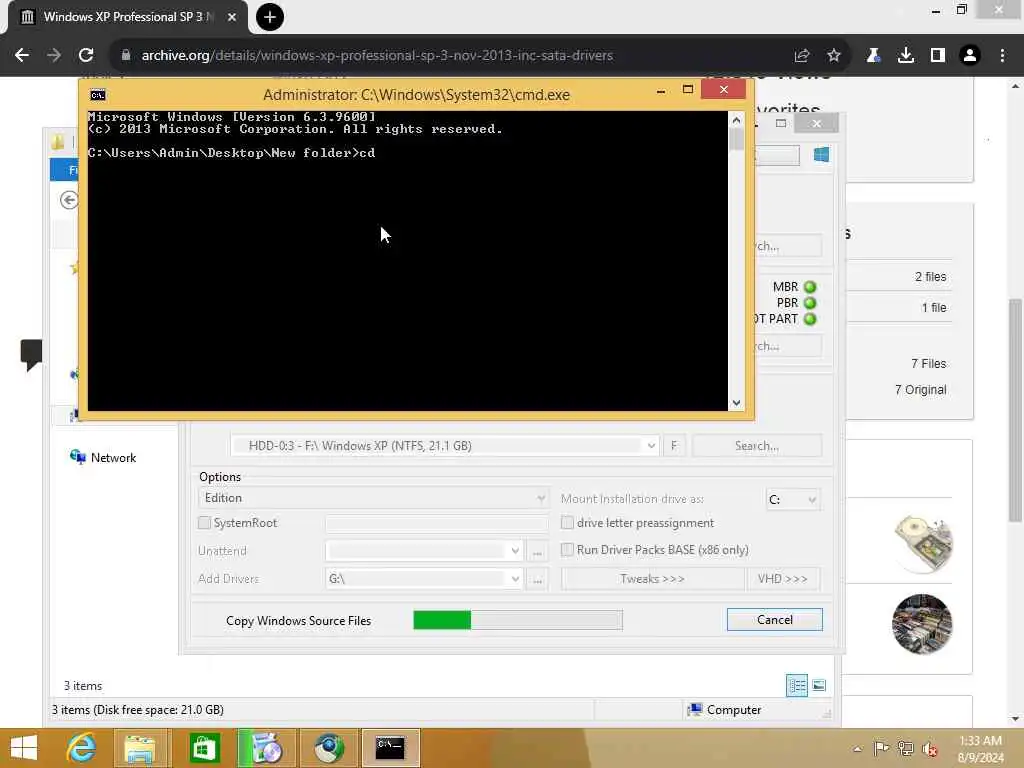Open the round collection thumbnail on archive page
Screen dimensions: 1024x768
point(922,624)
